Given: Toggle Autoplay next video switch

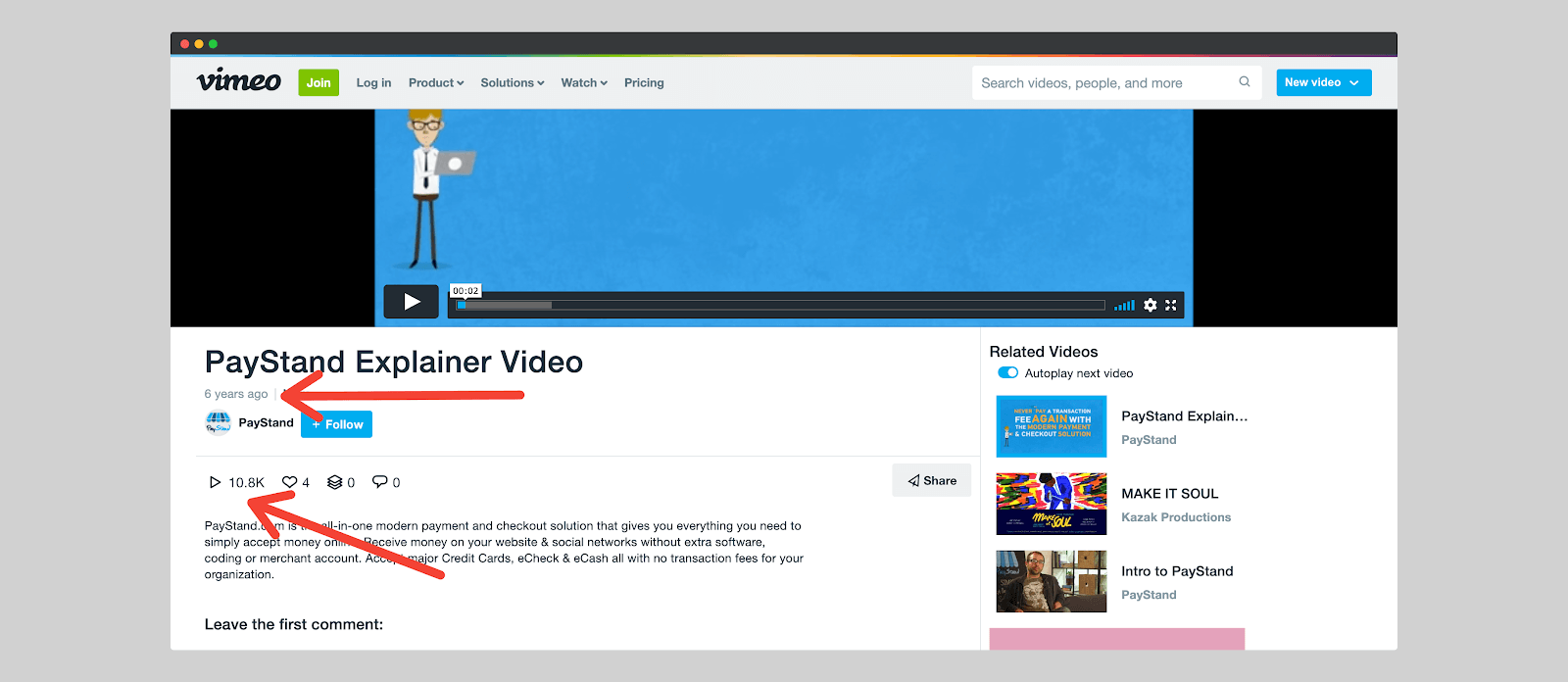Looking at the screenshot, I should (x=1007, y=372).
